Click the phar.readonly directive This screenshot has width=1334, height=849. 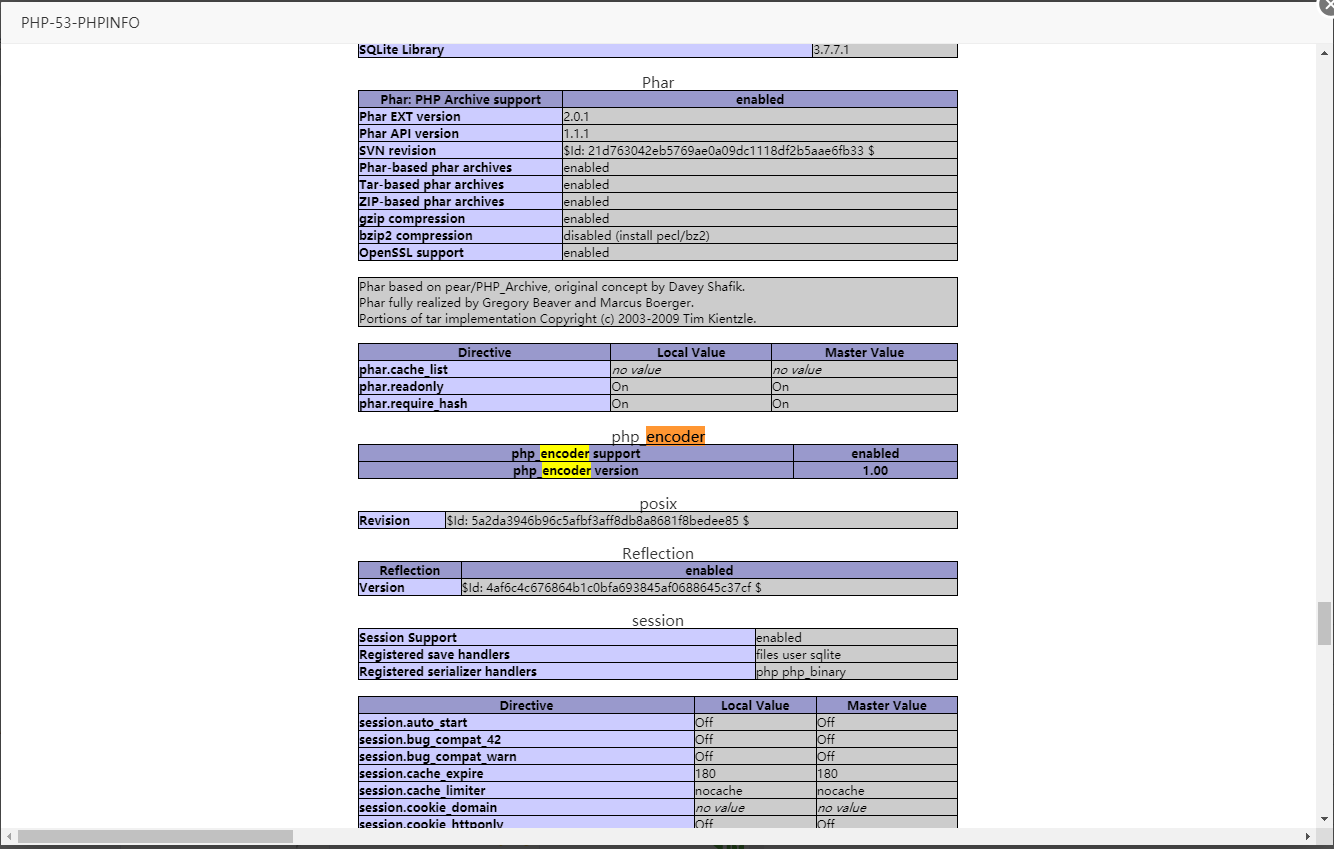[x=401, y=386]
